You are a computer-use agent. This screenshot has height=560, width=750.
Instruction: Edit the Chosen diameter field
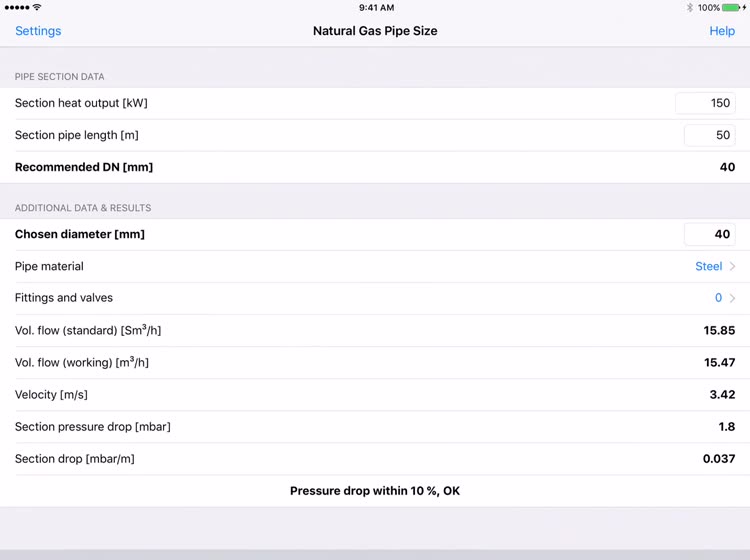point(710,234)
